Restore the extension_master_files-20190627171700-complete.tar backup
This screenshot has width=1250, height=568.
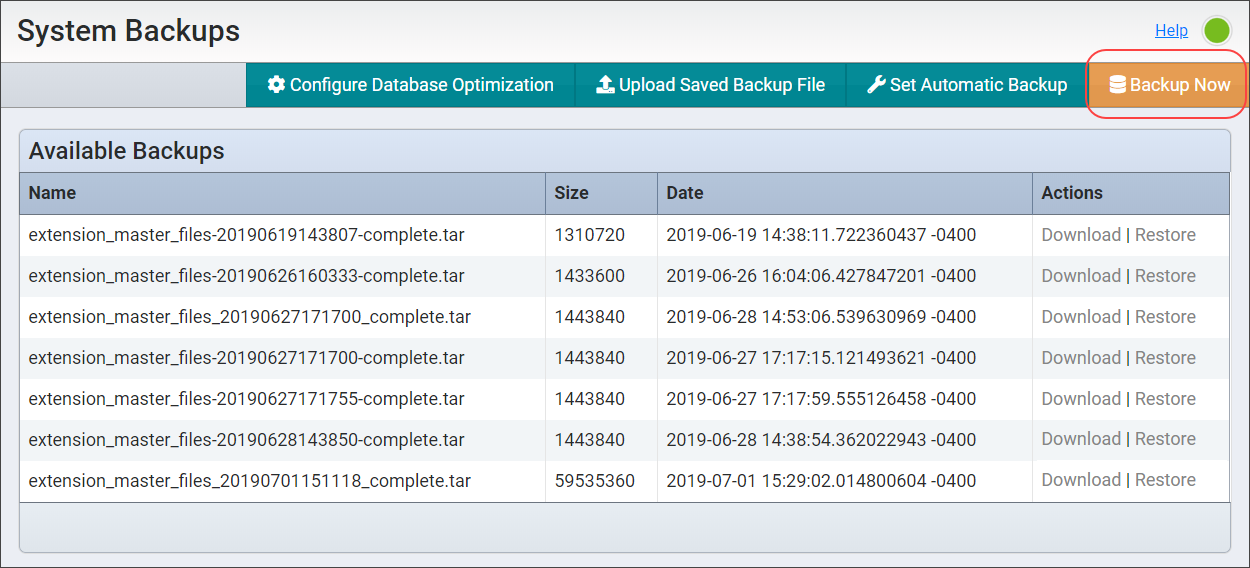pyautogui.click(x=1165, y=358)
